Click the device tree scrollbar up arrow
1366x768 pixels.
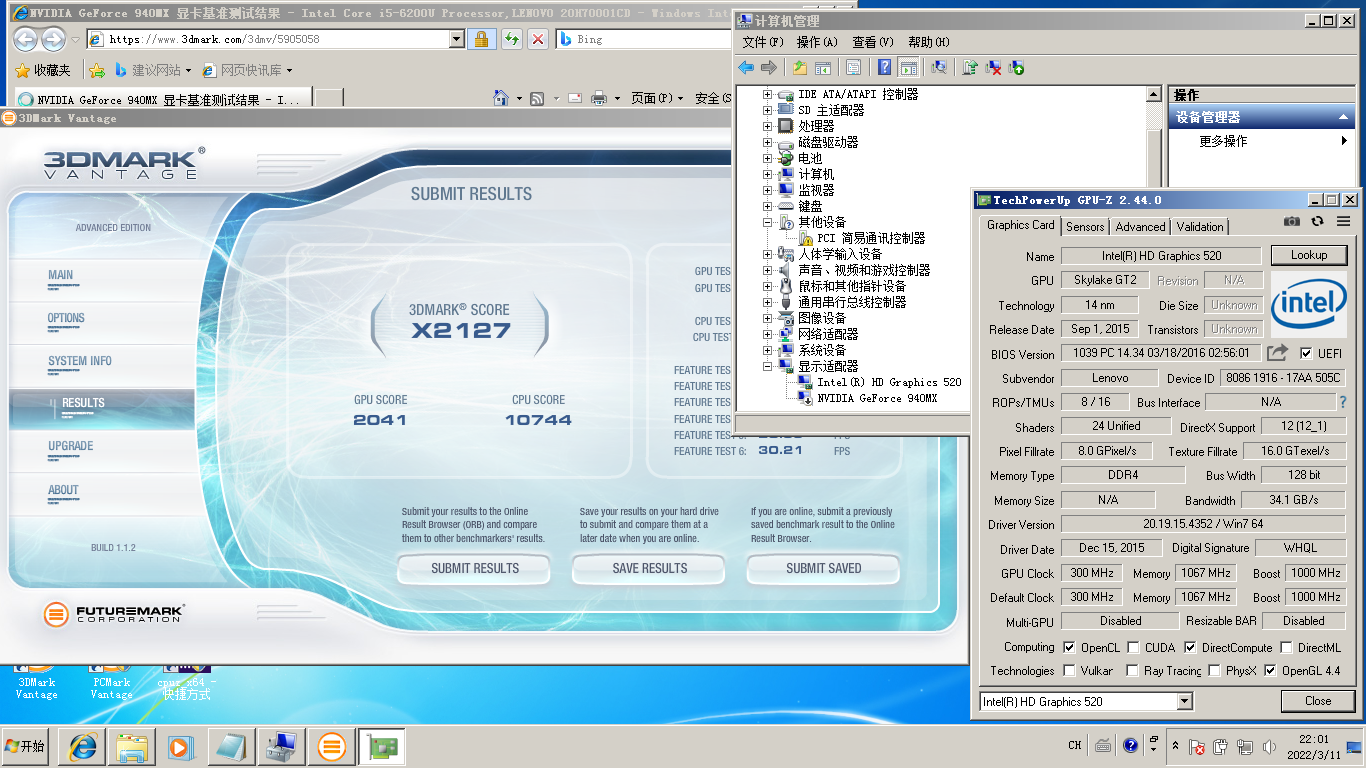(1153, 95)
